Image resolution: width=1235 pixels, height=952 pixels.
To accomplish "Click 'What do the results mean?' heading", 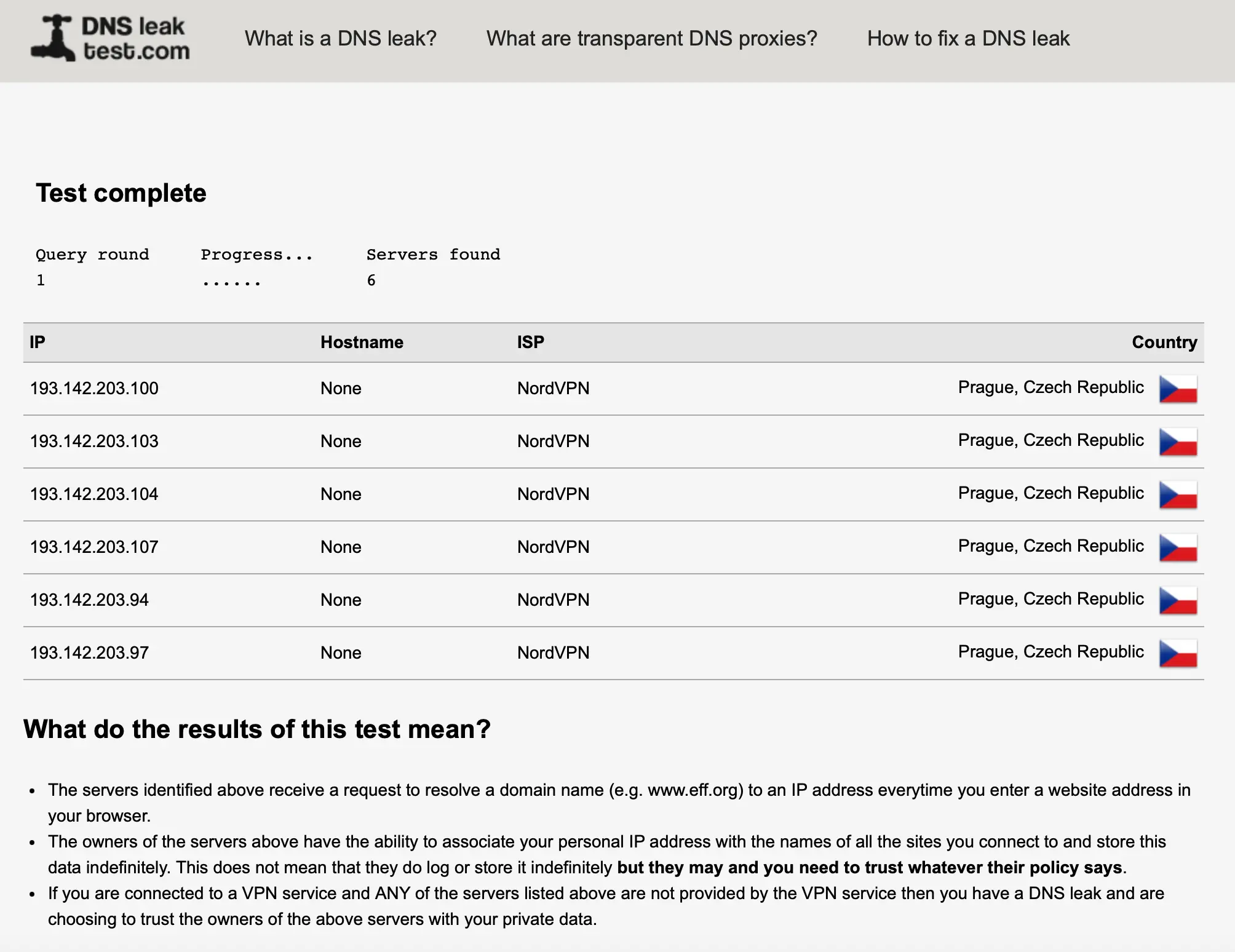I will coord(257,729).
